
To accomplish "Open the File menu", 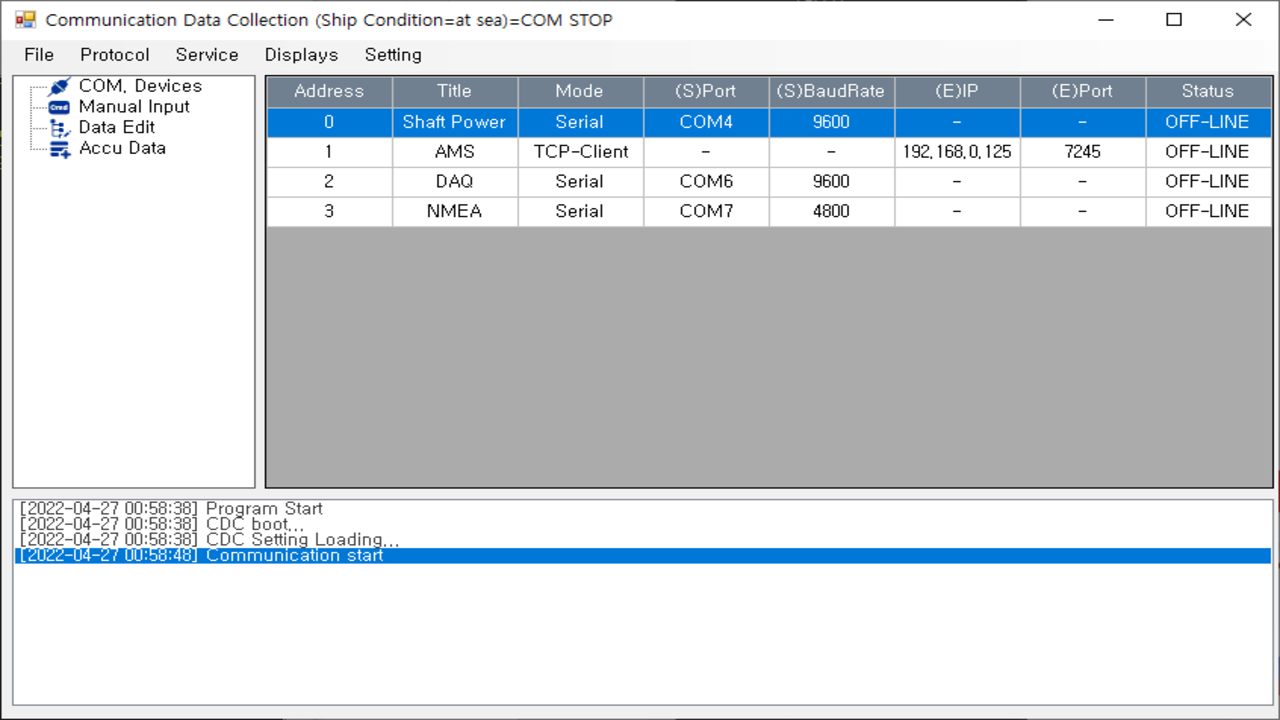I will click(39, 55).
